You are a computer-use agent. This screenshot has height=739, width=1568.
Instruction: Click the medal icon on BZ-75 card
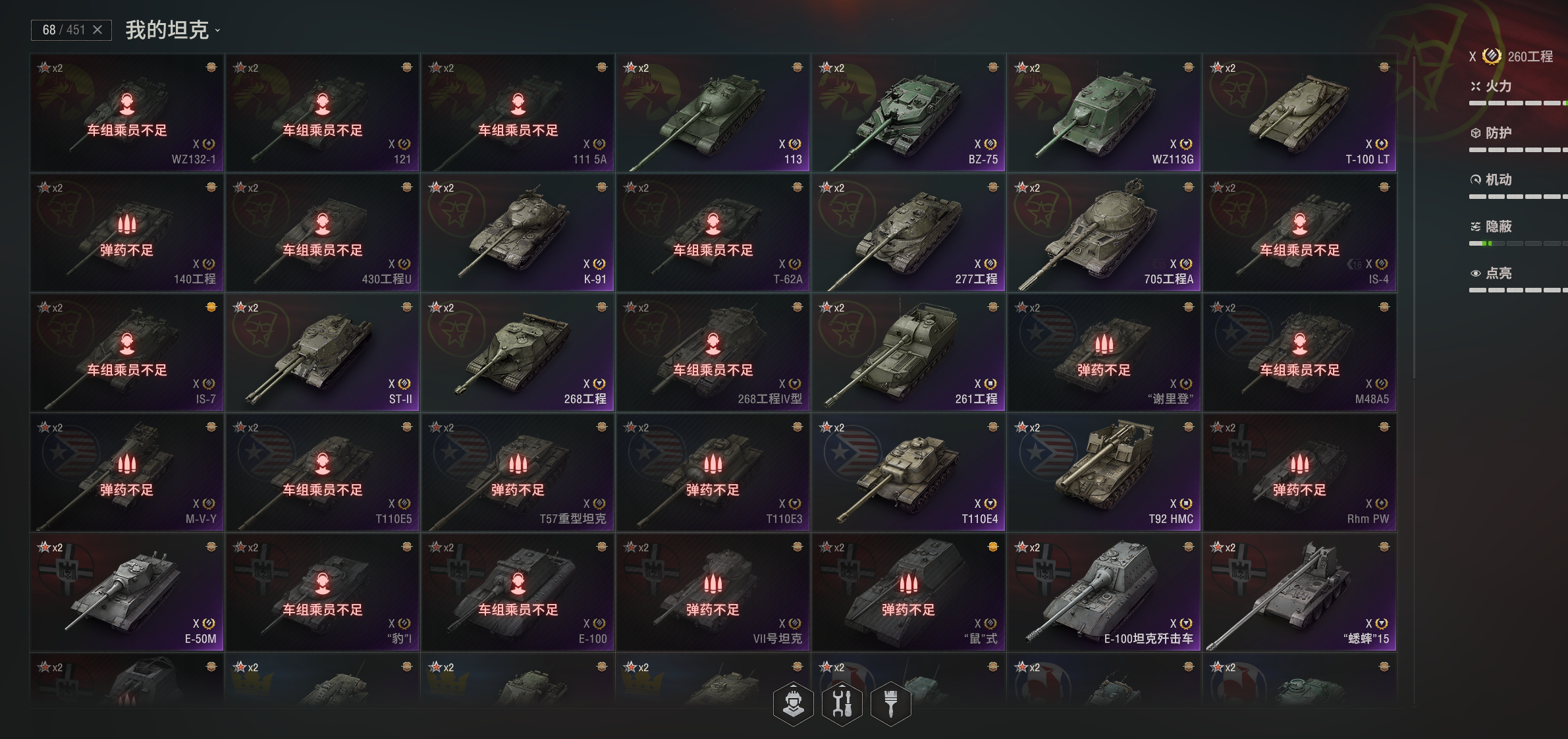(x=993, y=67)
